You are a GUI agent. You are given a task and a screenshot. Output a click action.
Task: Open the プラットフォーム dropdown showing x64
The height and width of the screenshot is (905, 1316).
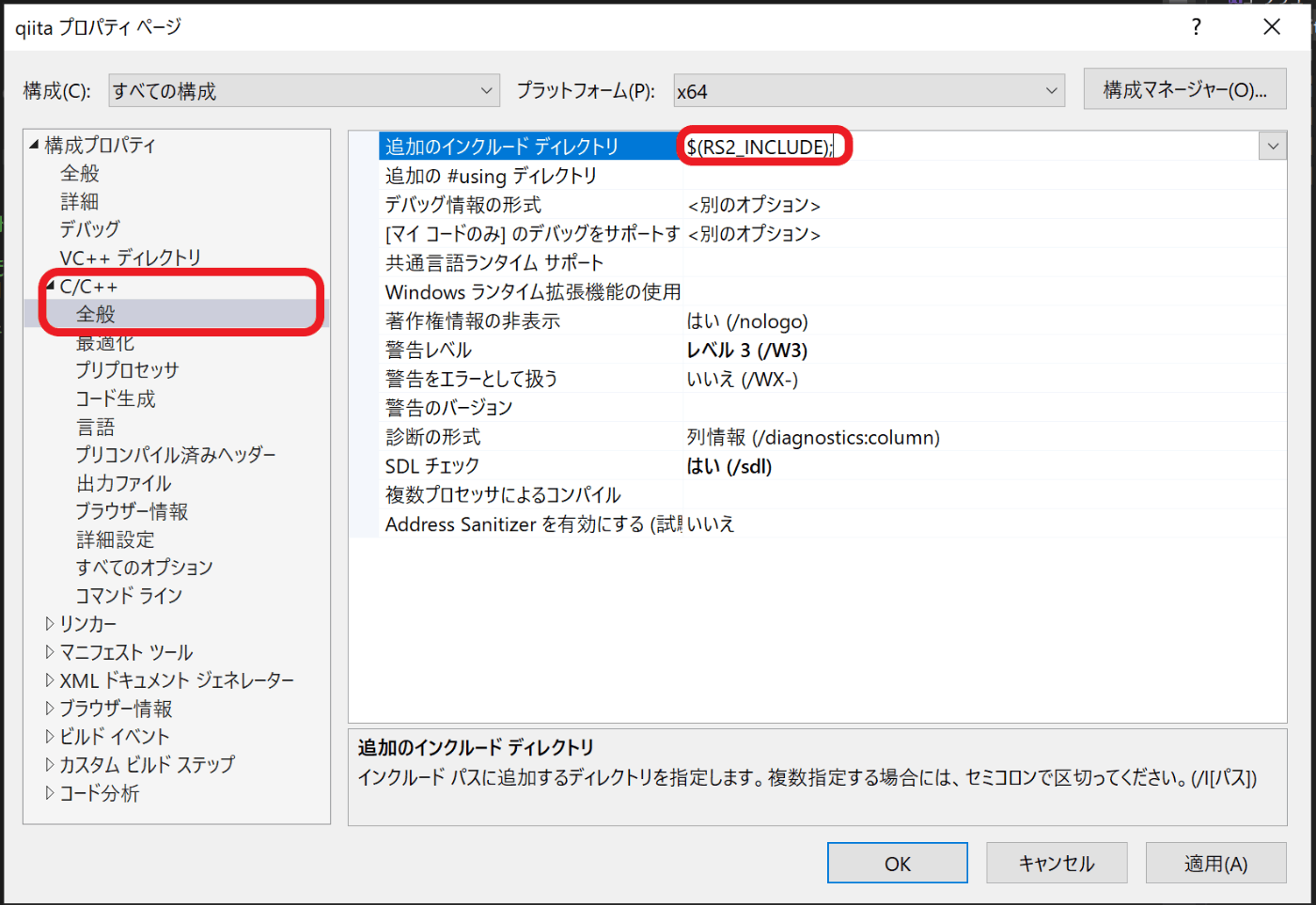click(x=1052, y=89)
